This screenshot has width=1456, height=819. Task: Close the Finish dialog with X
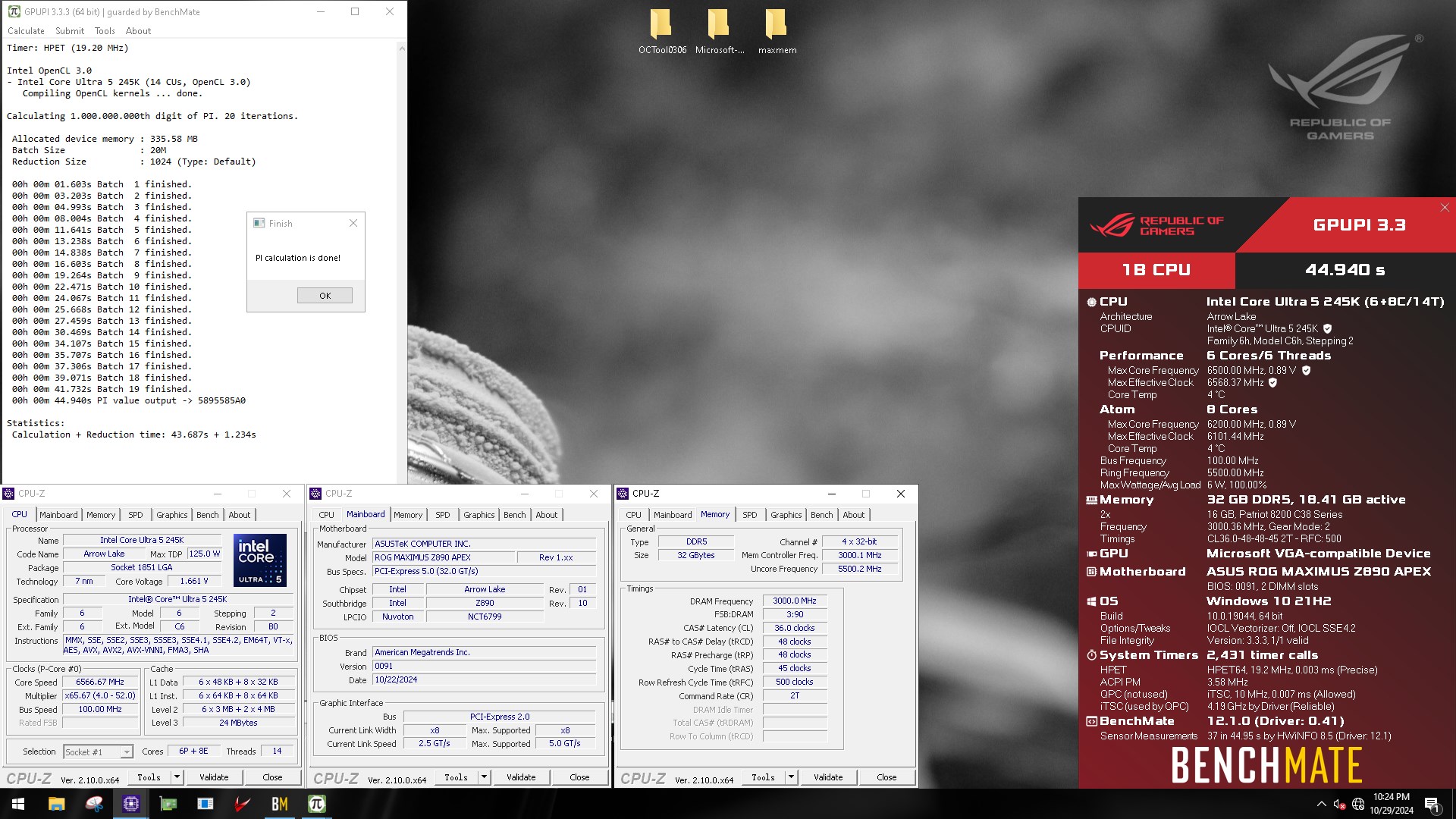pos(353,223)
